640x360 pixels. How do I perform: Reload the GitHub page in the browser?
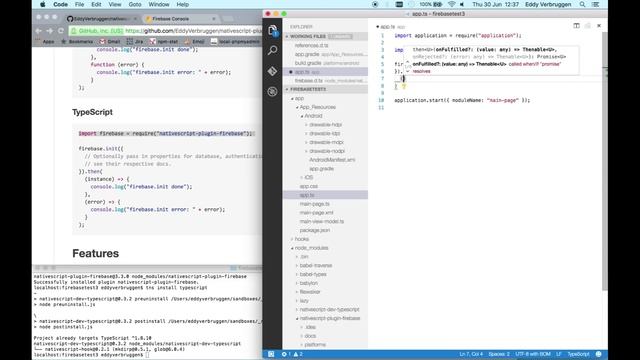[x=61, y=31]
